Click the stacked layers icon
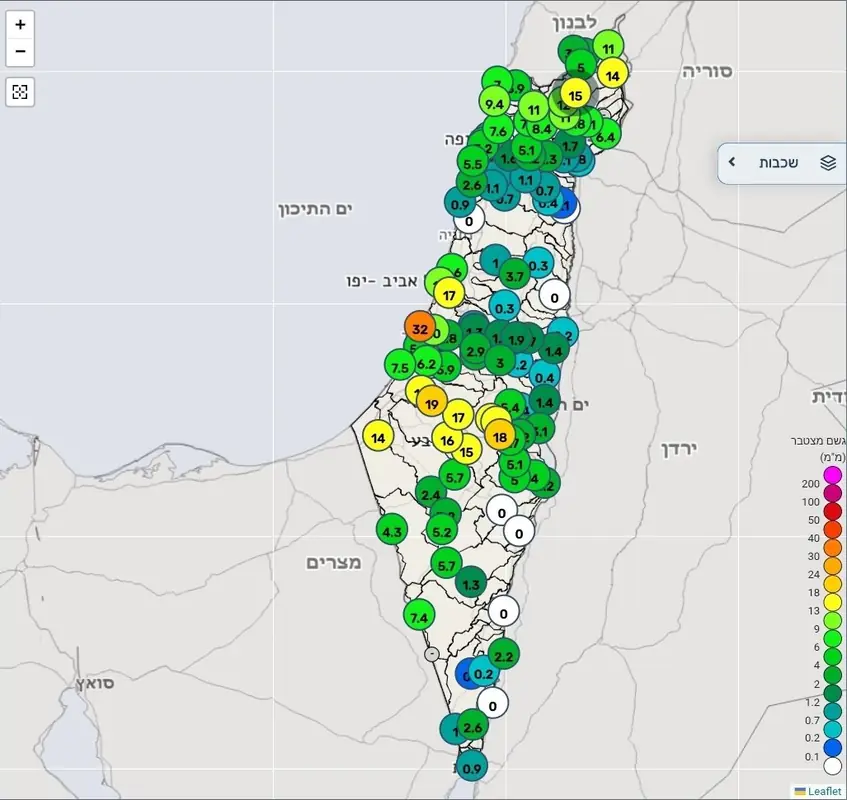The image size is (847, 800). pos(827,163)
